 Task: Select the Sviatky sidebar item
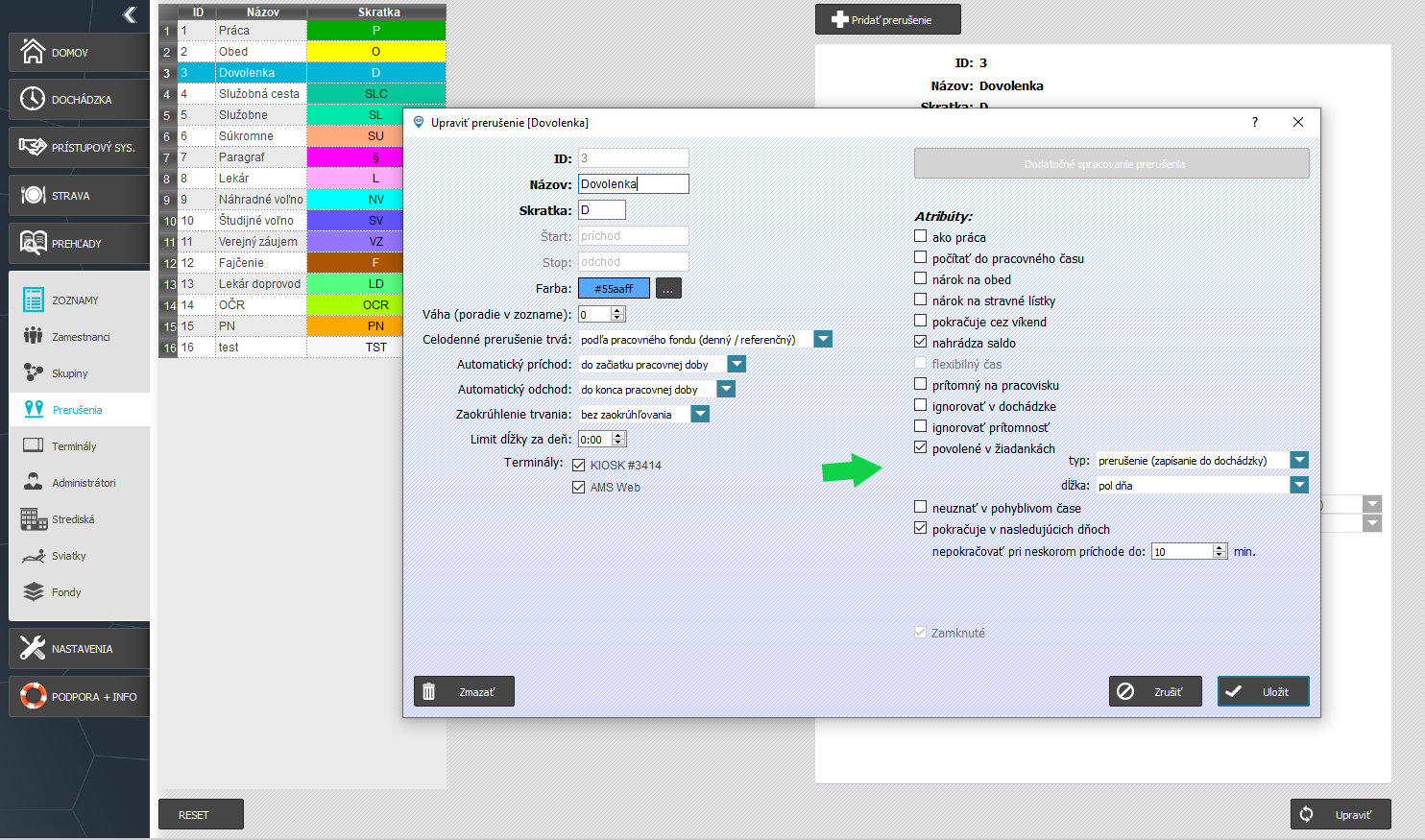click(79, 556)
